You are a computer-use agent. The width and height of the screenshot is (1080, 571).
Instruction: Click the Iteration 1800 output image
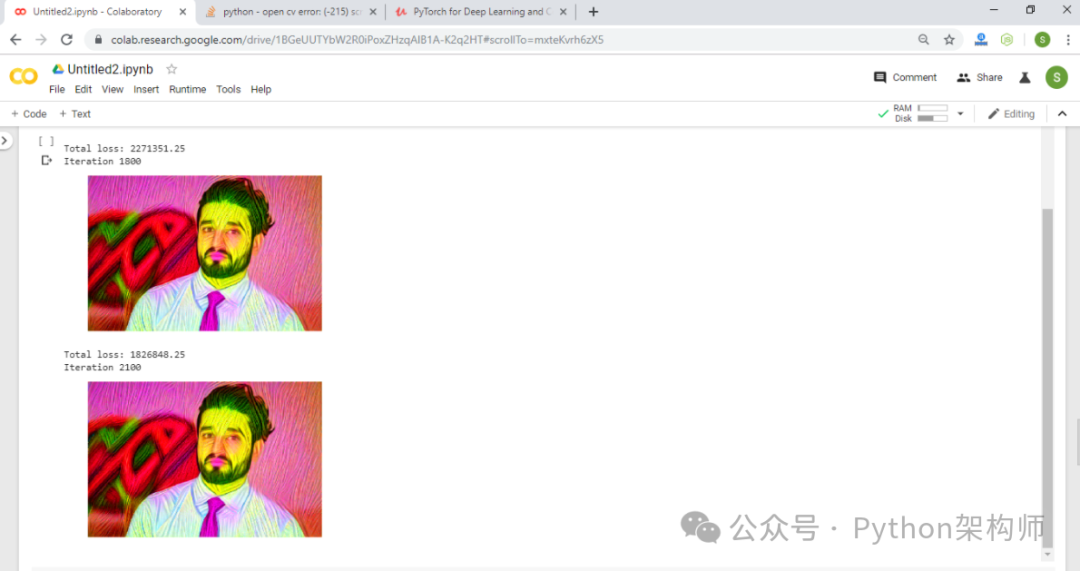[x=205, y=253]
